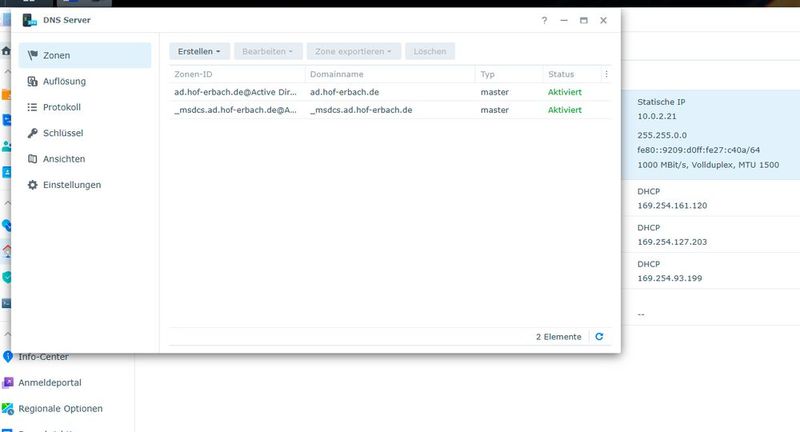Open Info-Center in the control panel
Screen dimensions: 800x432
click(43, 357)
